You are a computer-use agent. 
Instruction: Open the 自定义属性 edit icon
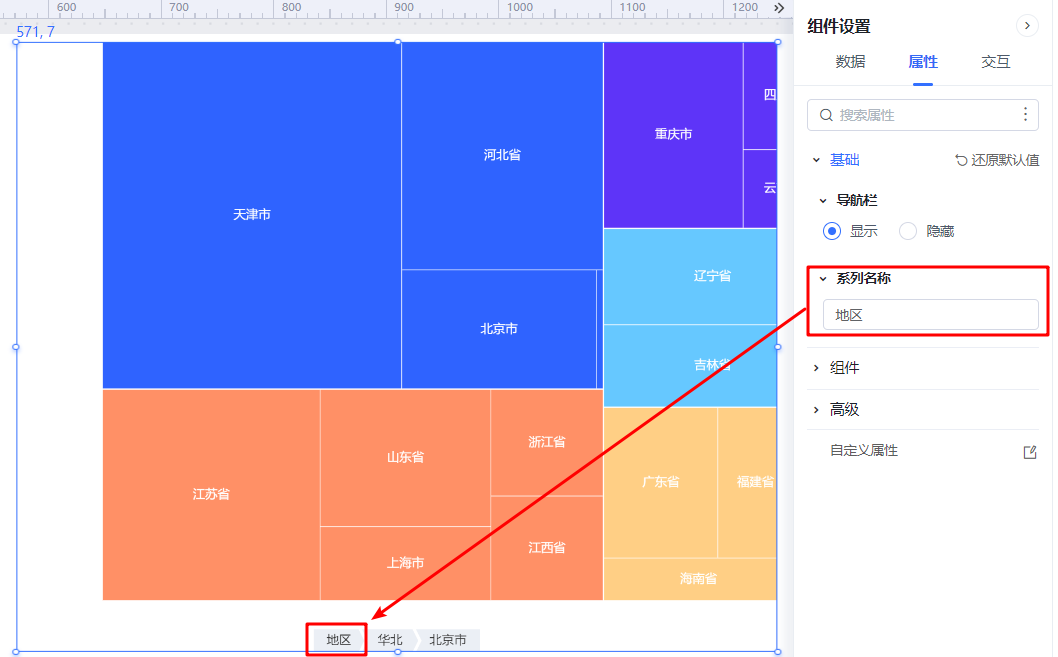click(x=1030, y=452)
